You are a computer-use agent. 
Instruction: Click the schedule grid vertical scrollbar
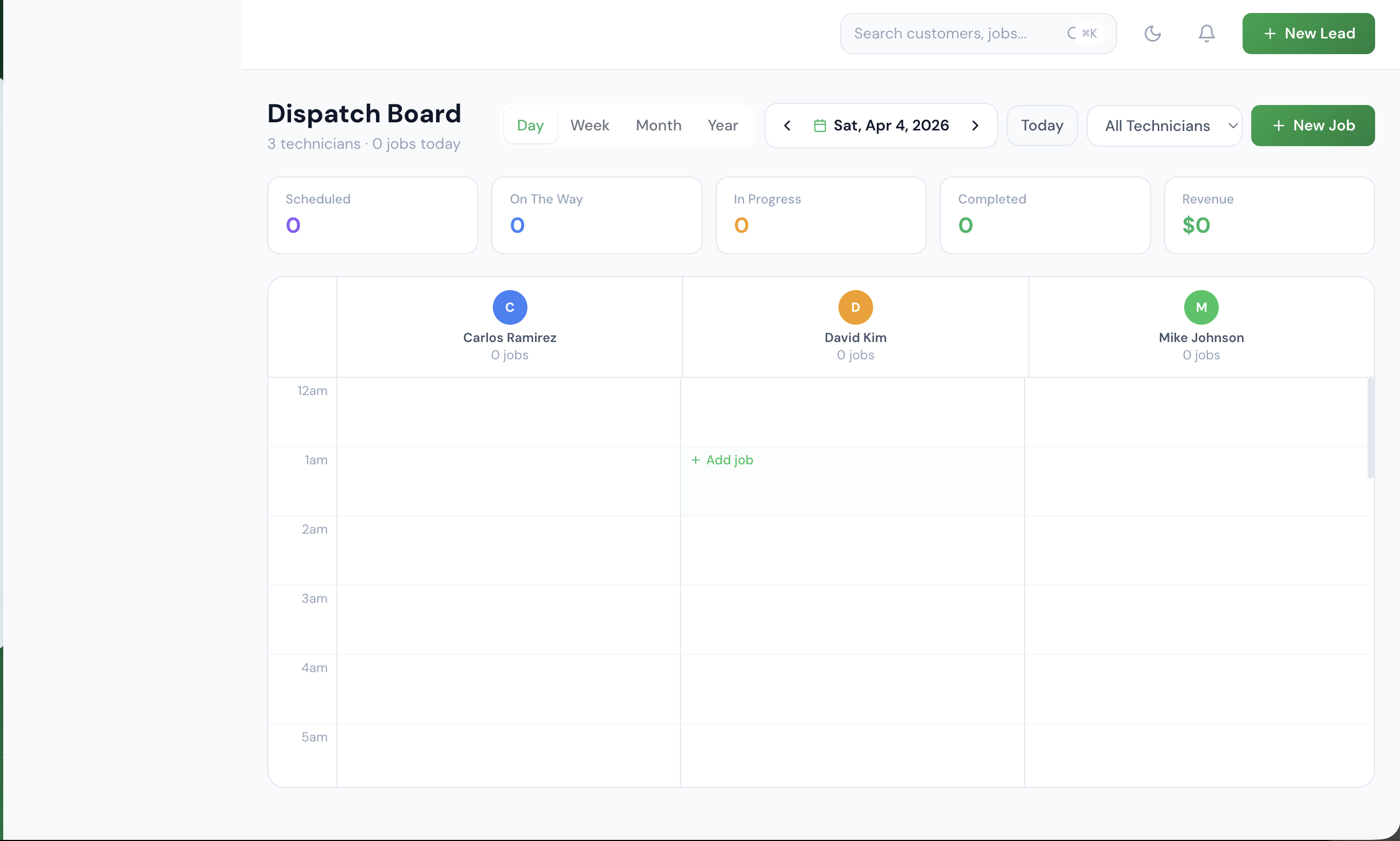coord(1370,429)
